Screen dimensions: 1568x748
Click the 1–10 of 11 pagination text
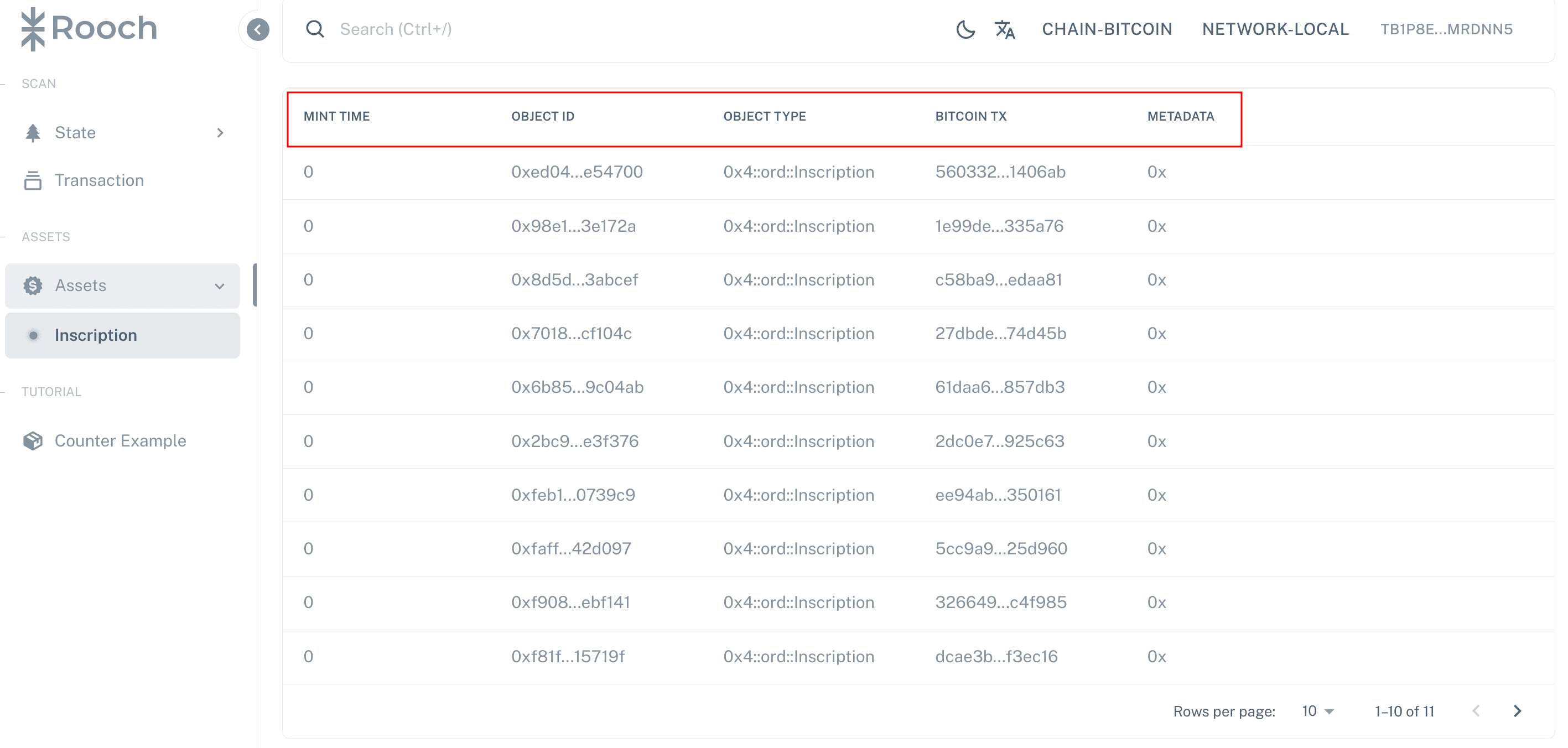1404,711
